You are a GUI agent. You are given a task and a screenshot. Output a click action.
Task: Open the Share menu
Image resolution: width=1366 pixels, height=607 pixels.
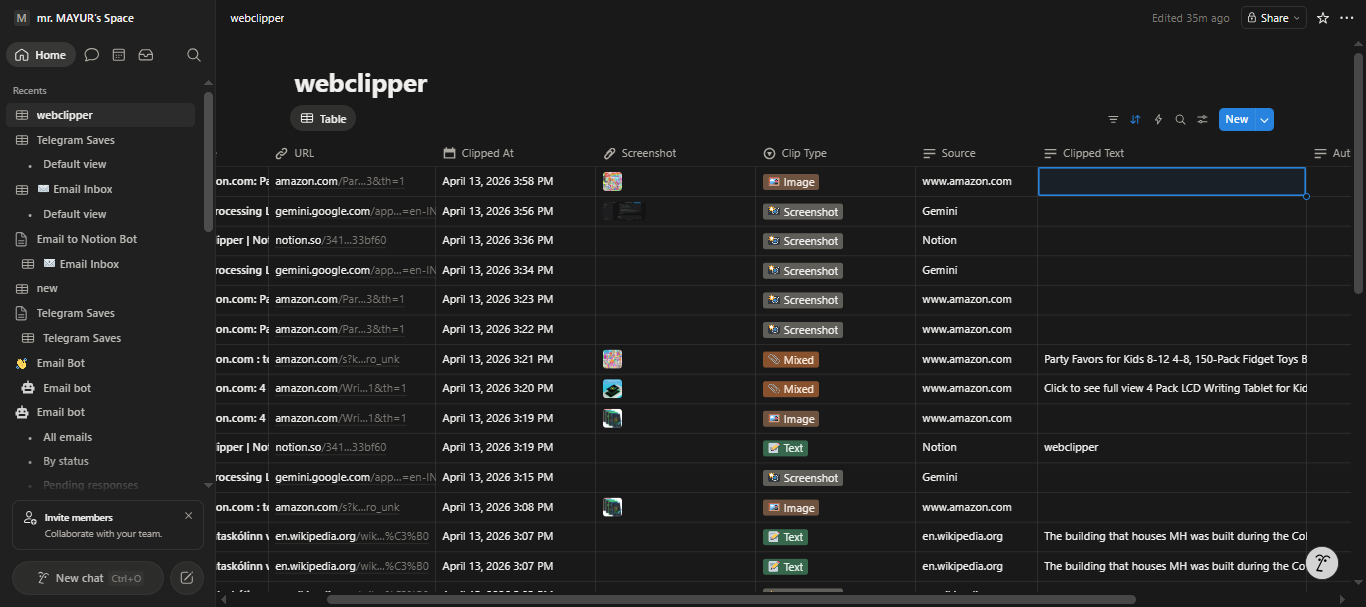click(x=1274, y=18)
